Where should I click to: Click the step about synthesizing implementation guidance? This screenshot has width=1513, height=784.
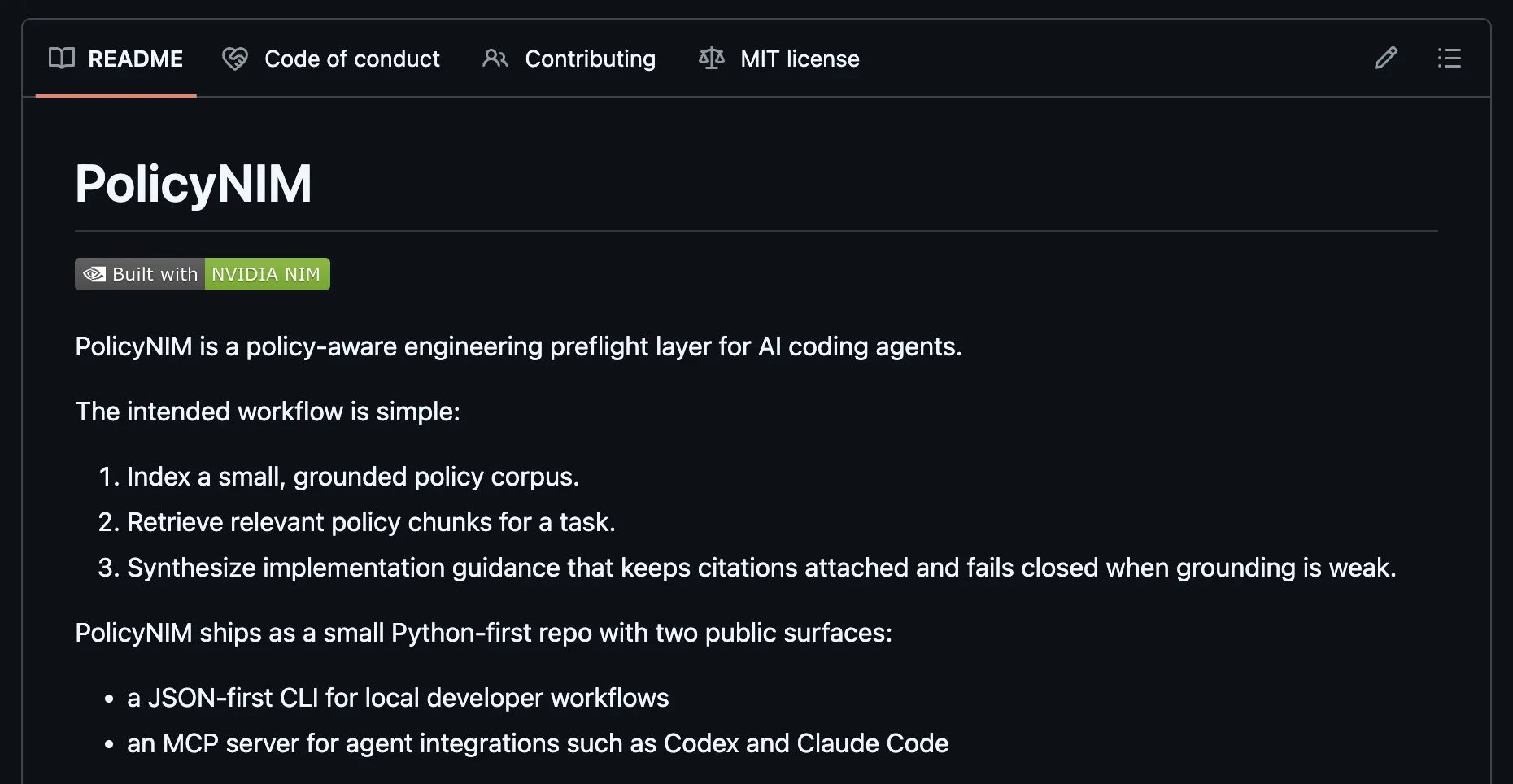click(x=761, y=568)
